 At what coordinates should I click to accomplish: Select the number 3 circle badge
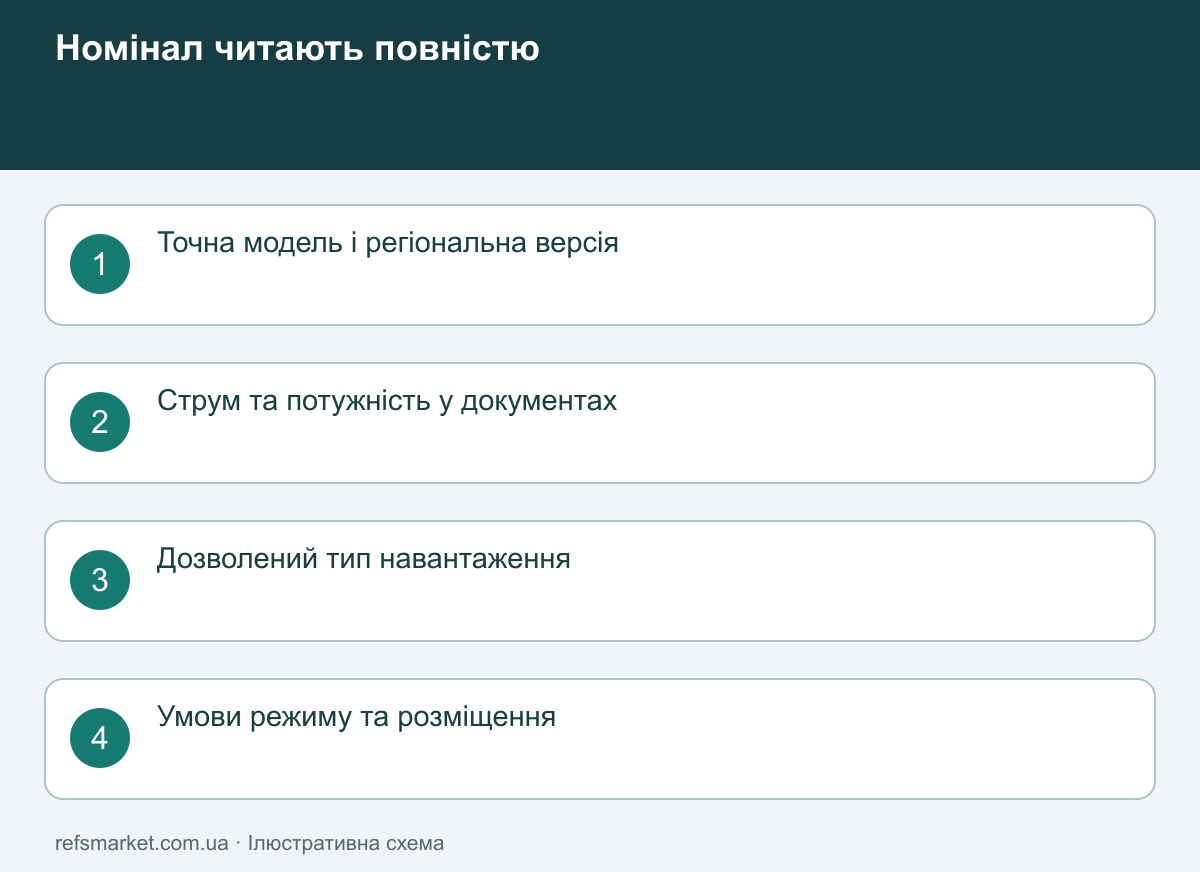100,580
